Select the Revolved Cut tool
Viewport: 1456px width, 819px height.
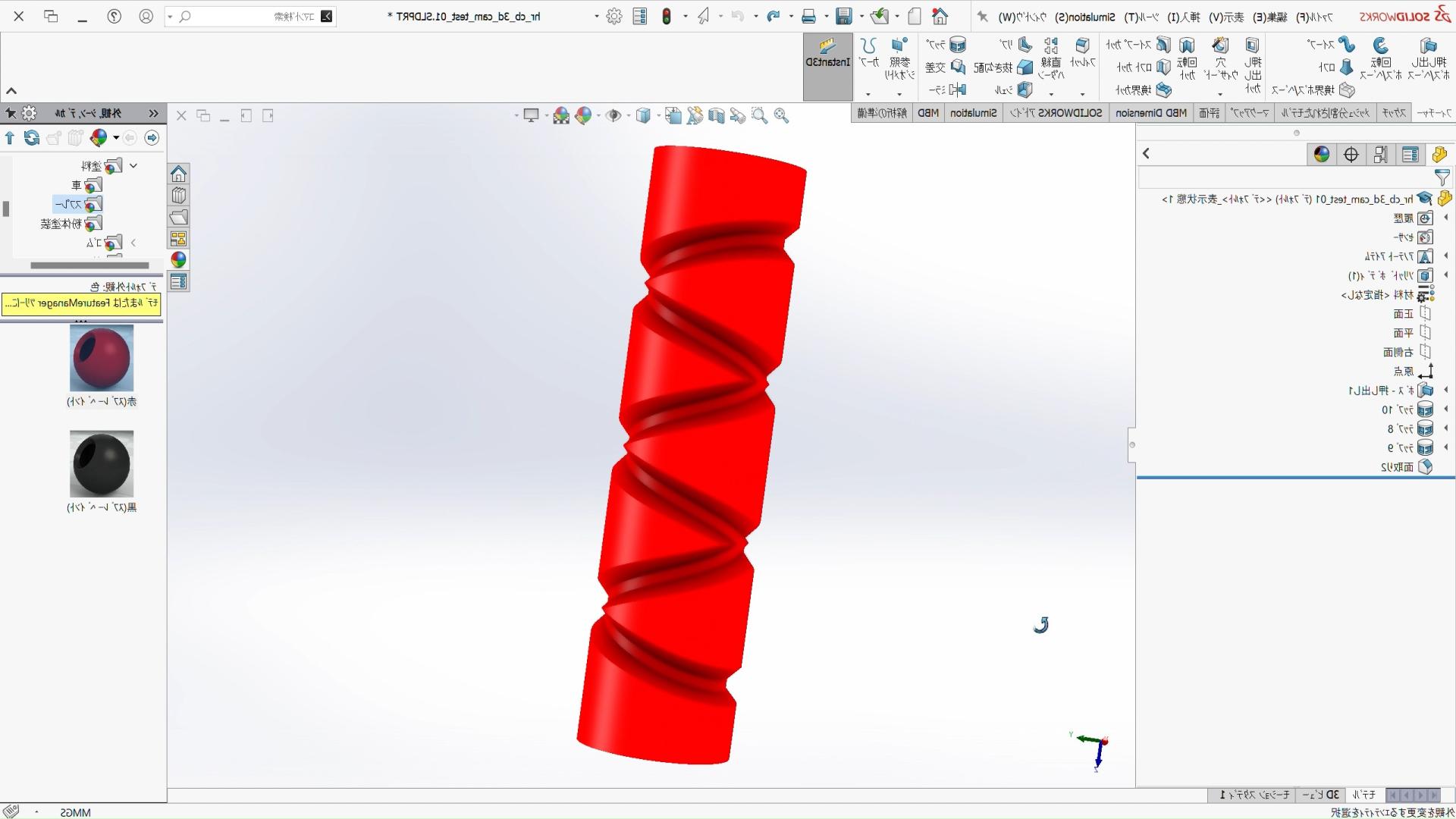click(1187, 58)
